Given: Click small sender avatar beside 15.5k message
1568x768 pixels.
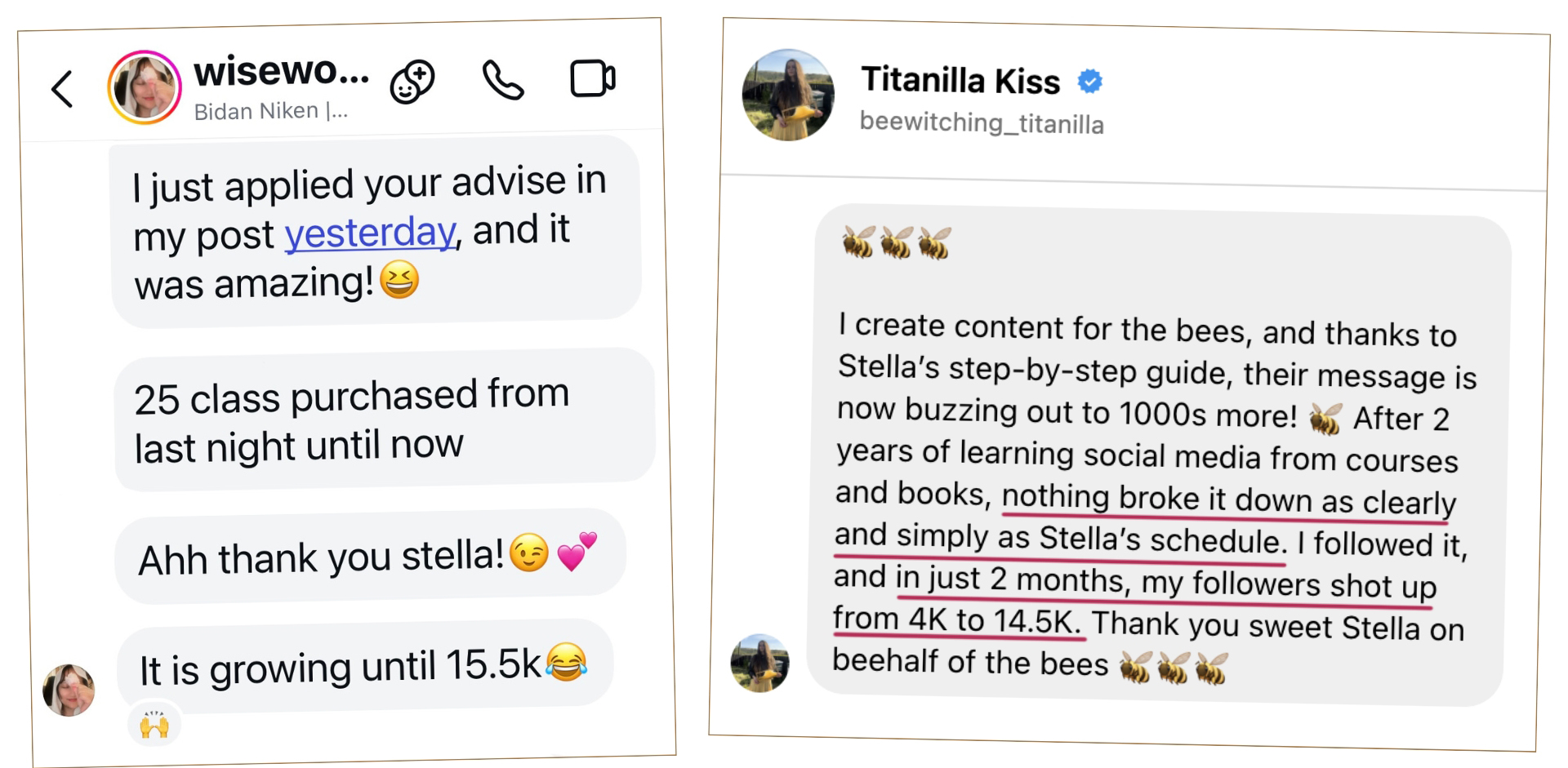Looking at the screenshot, I should tap(69, 690).
